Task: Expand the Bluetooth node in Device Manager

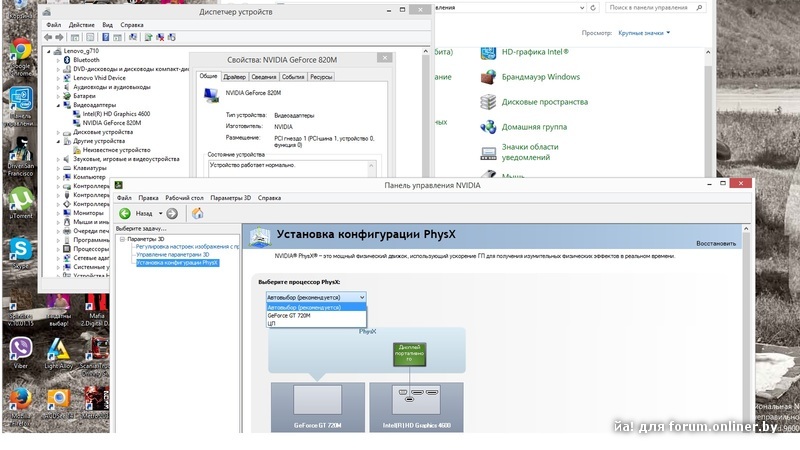Action: (x=58, y=60)
